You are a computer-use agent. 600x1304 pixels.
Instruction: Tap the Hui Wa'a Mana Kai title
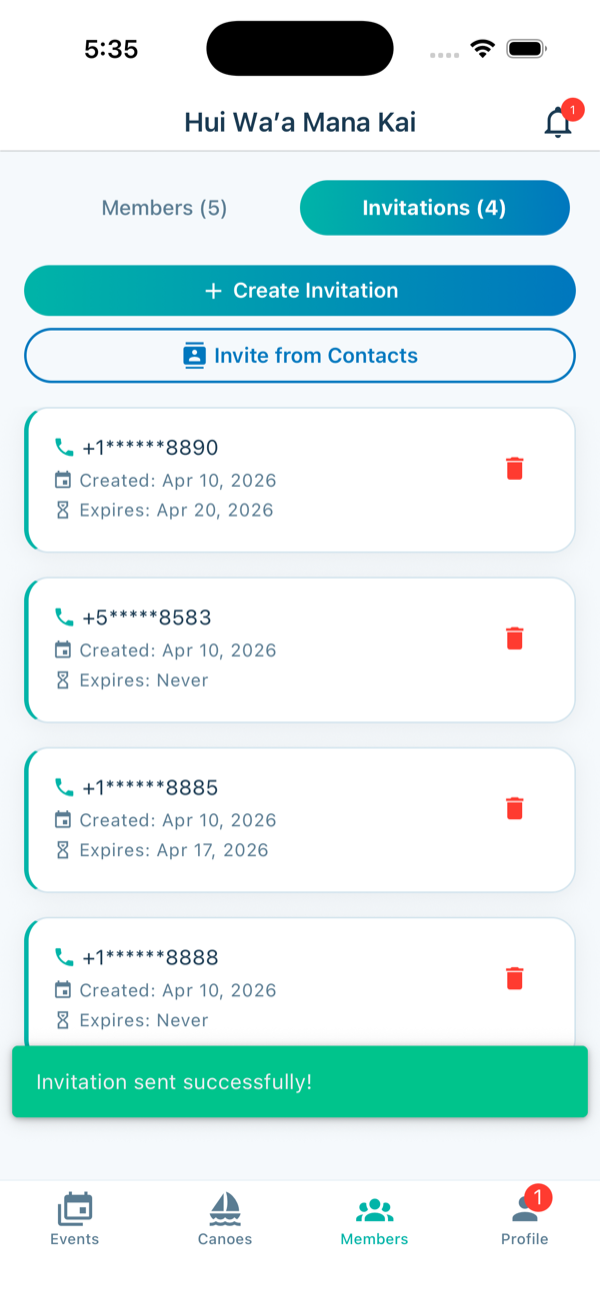coord(300,123)
